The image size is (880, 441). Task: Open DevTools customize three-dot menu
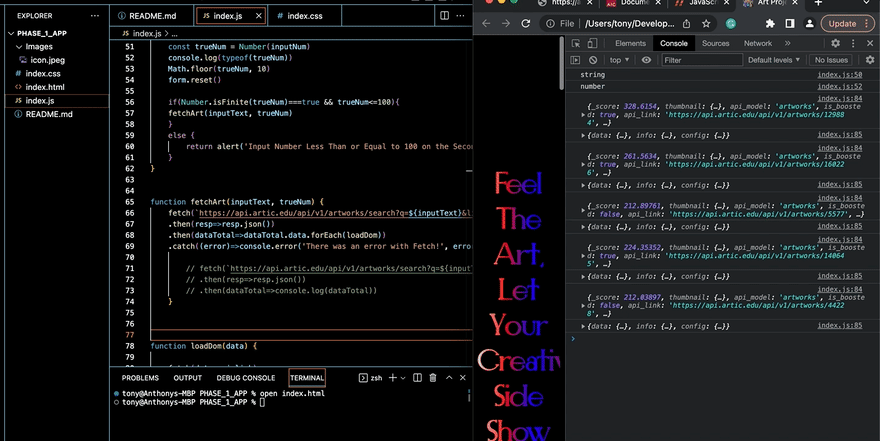pos(853,43)
